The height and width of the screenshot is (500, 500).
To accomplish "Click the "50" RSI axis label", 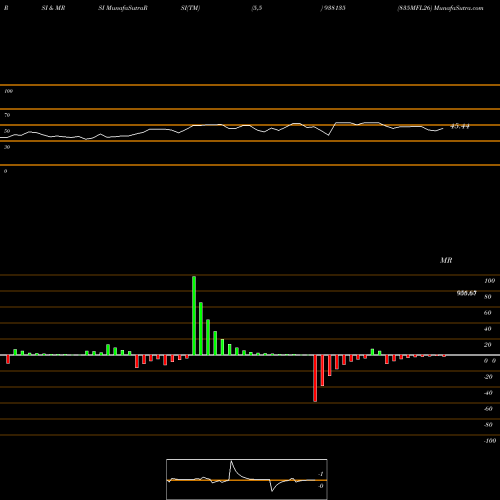I will (x=7, y=131).
